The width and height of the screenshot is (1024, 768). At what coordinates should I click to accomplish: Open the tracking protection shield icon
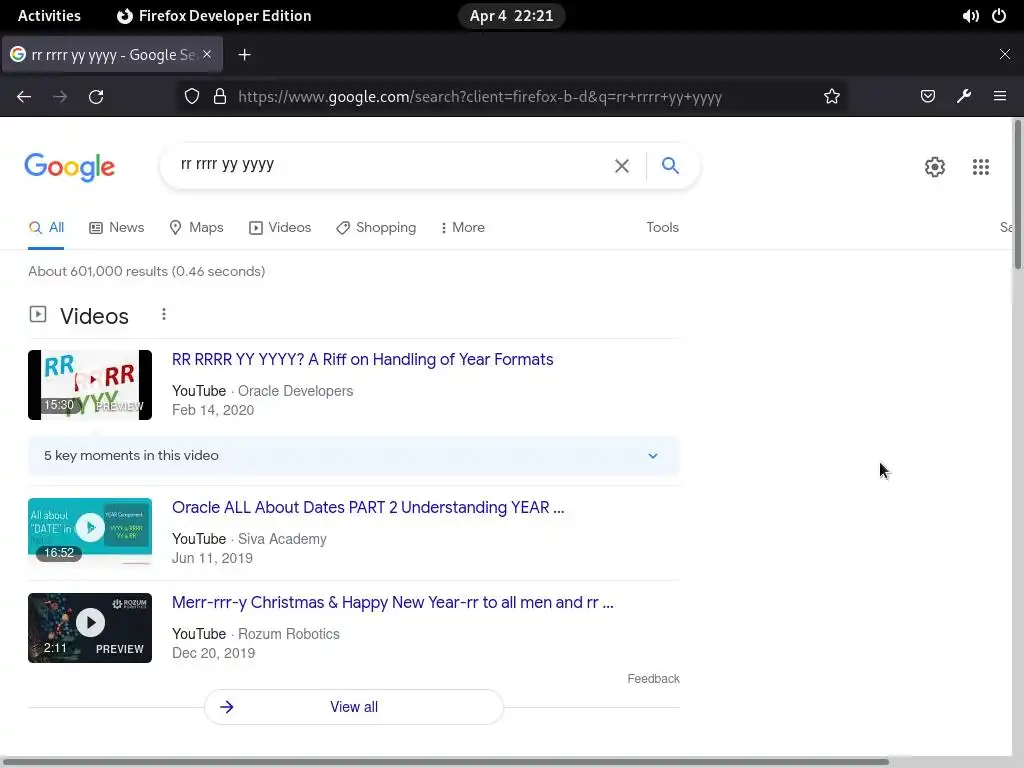191,97
